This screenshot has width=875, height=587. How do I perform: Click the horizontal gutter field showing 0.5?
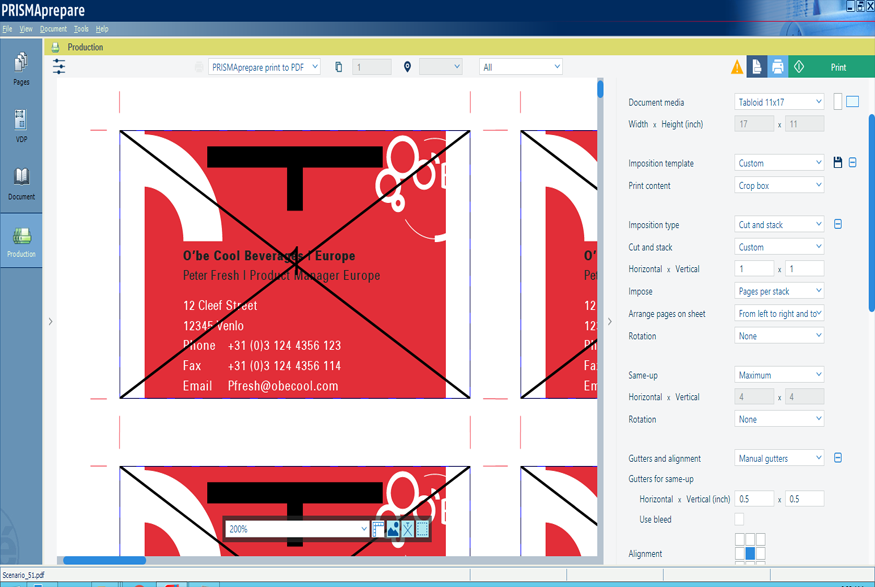click(x=754, y=498)
